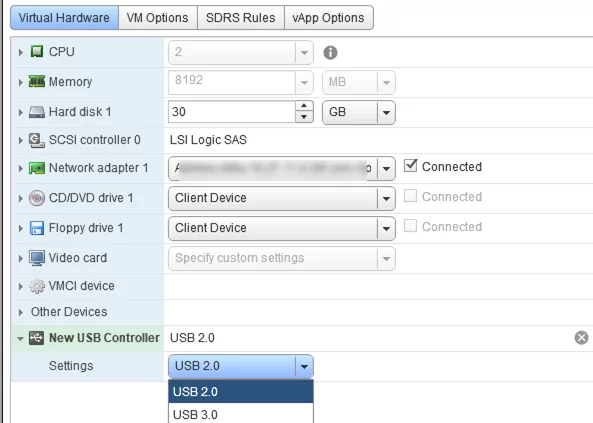Image resolution: width=593 pixels, height=423 pixels.
Task: Open the Memory MB unit dropdown
Action: pos(386,82)
